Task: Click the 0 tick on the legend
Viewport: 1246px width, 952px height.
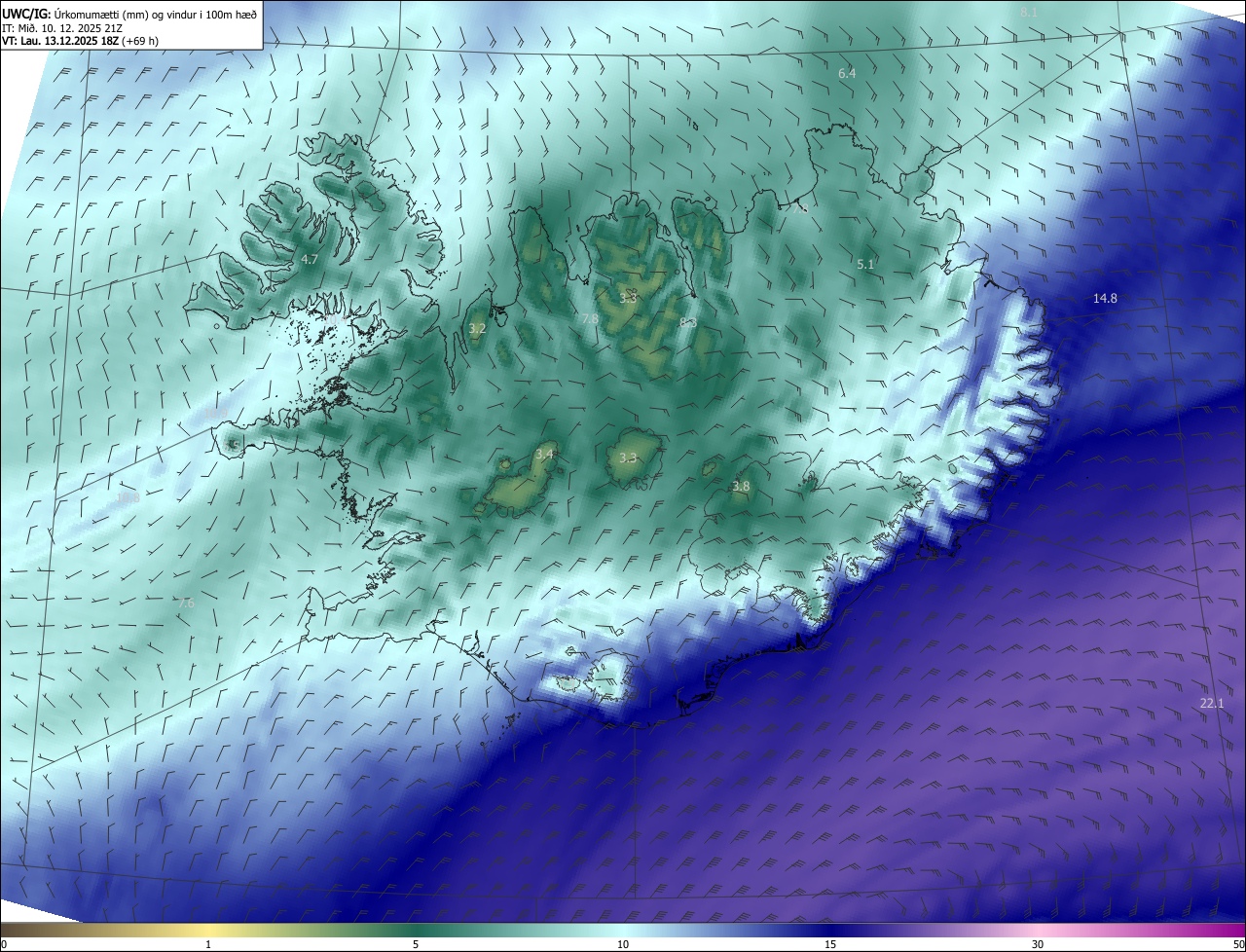Action: pos(4,944)
